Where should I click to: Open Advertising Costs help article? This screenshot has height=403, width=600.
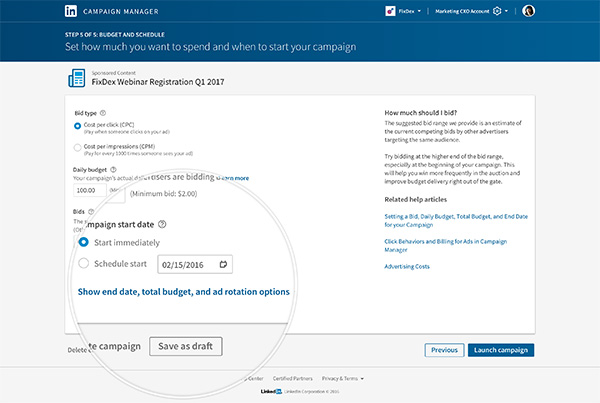coord(407,267)
